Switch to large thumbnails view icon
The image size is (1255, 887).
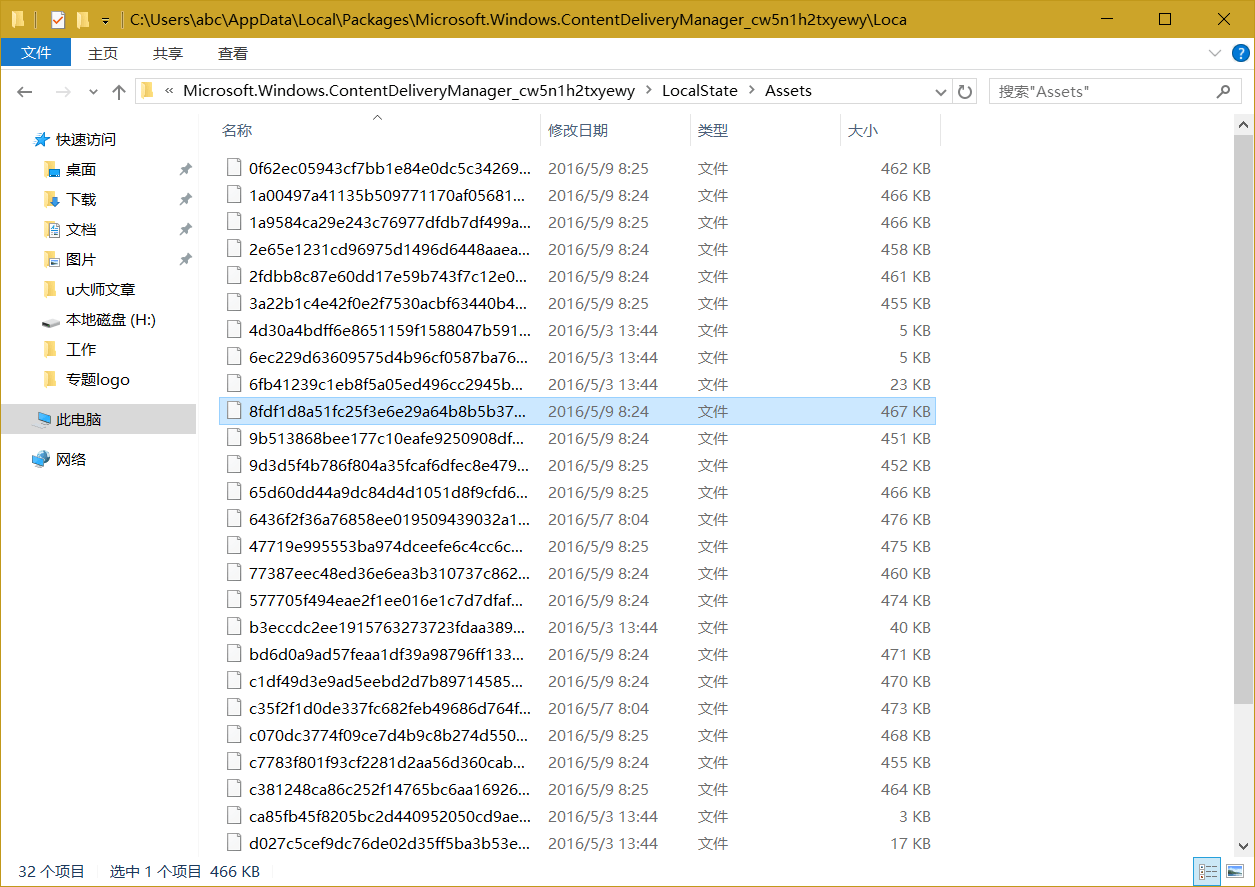[1234, 872]
